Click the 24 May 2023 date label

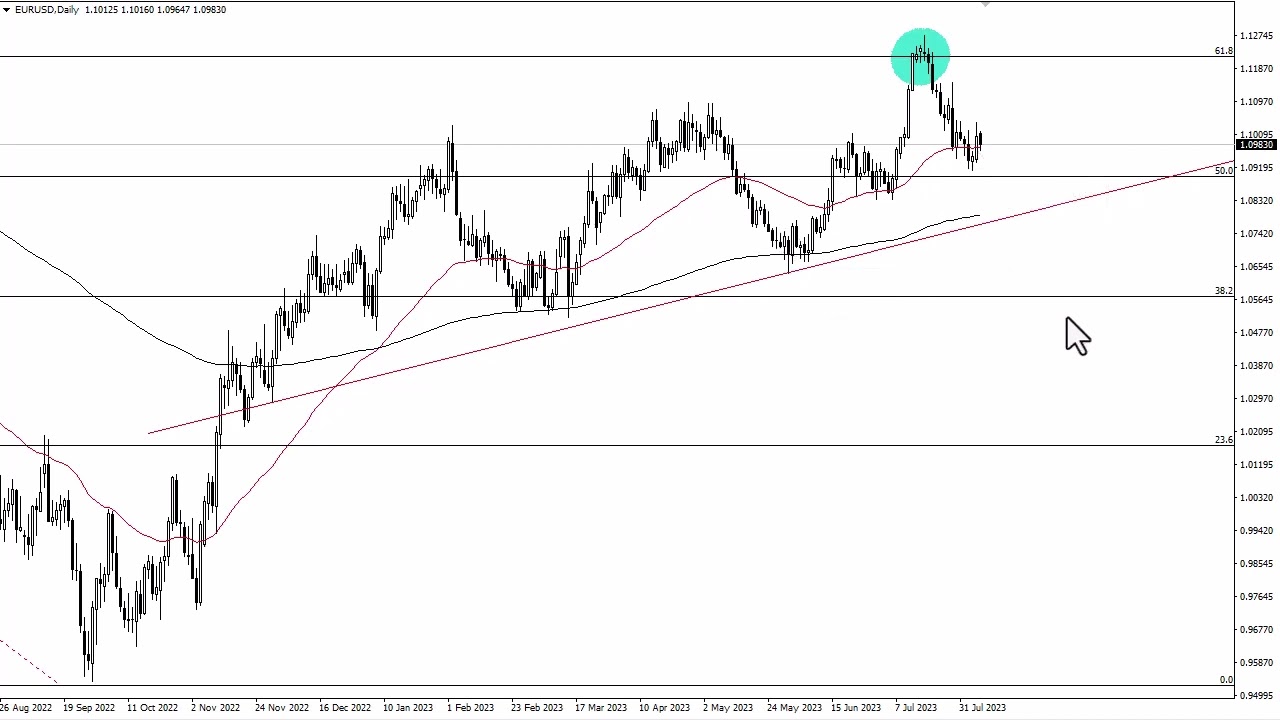tap(794, 708)
